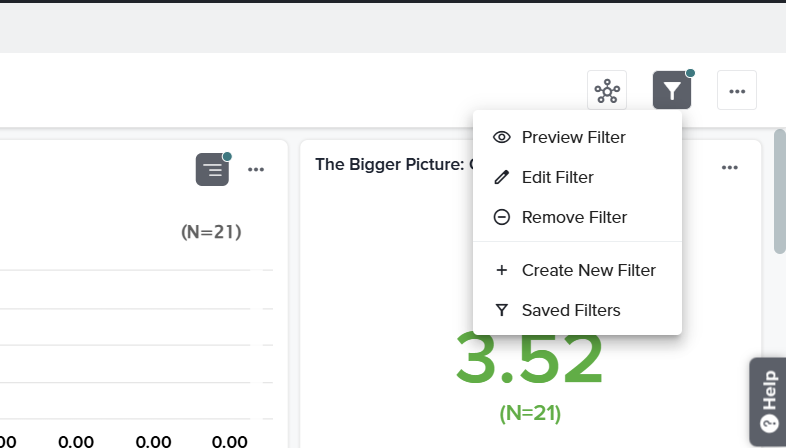786x448 pixels.
Task: Open the left widget's three-dot menu
Action: click(x=256, y=169)
